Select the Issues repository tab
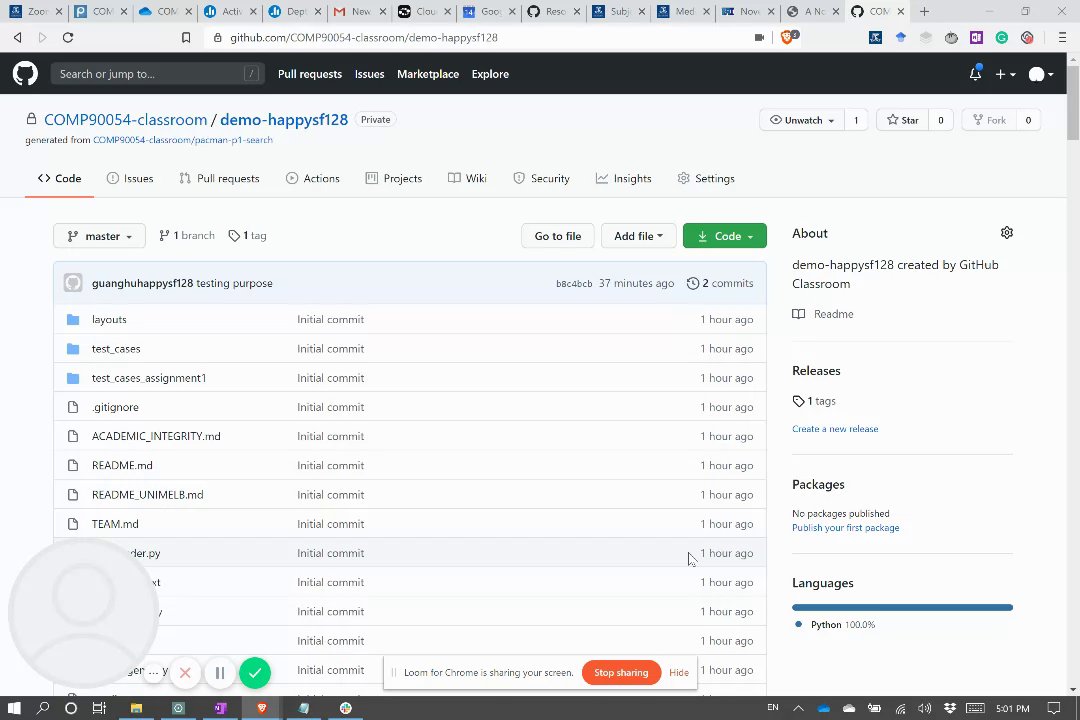This screenshot has width=1080, height=720. click(x=130, y=178)
